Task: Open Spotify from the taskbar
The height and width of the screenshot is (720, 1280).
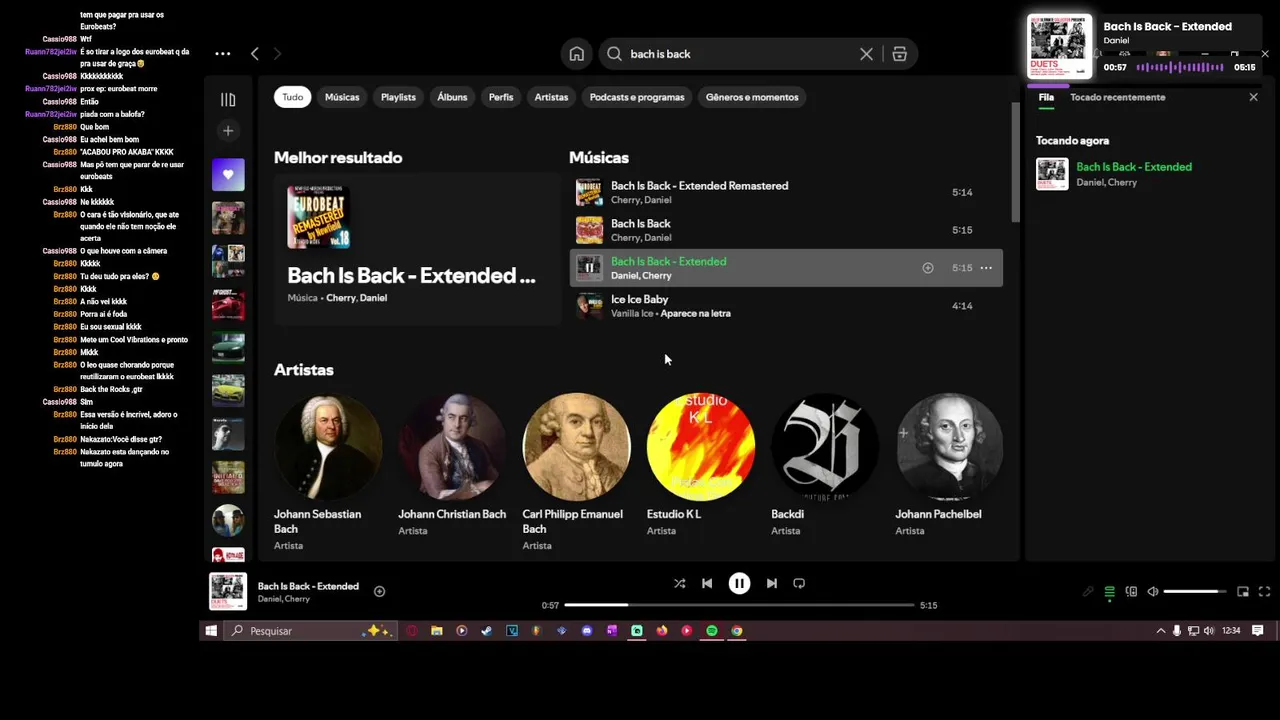Action: (712, 631)
